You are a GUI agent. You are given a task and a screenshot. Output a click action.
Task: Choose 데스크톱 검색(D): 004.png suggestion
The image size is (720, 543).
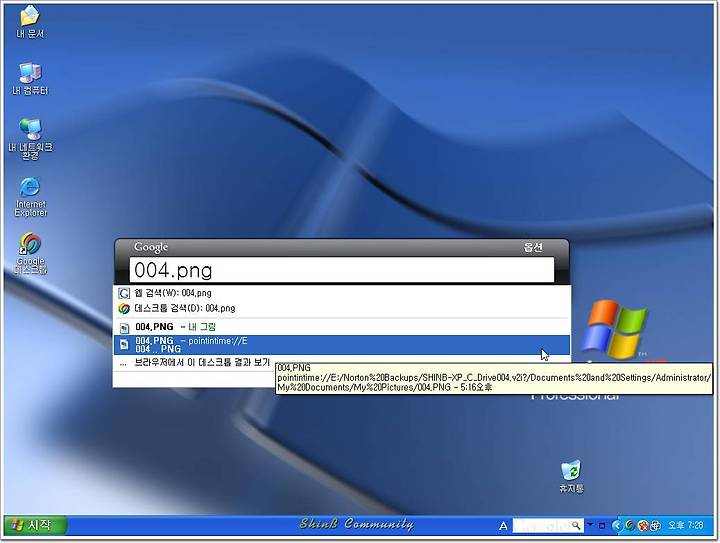[342, 308]
